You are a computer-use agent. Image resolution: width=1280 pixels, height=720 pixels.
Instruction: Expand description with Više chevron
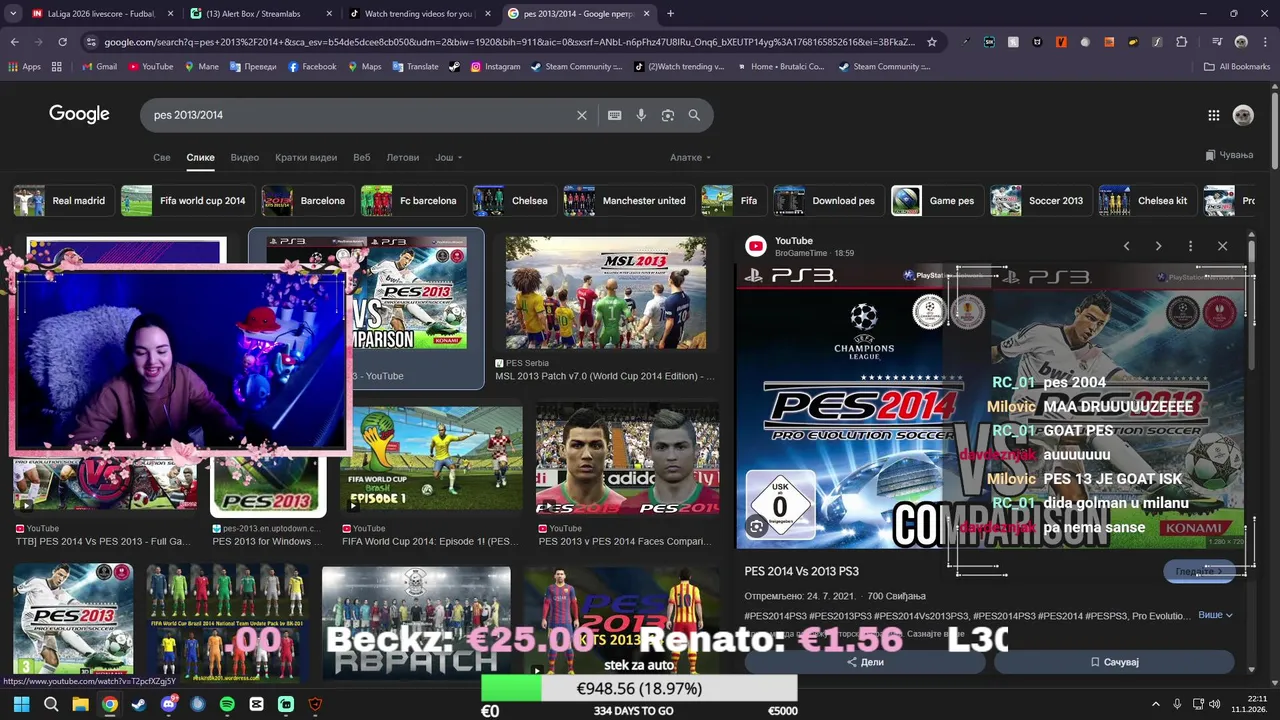pos(1216,615)
